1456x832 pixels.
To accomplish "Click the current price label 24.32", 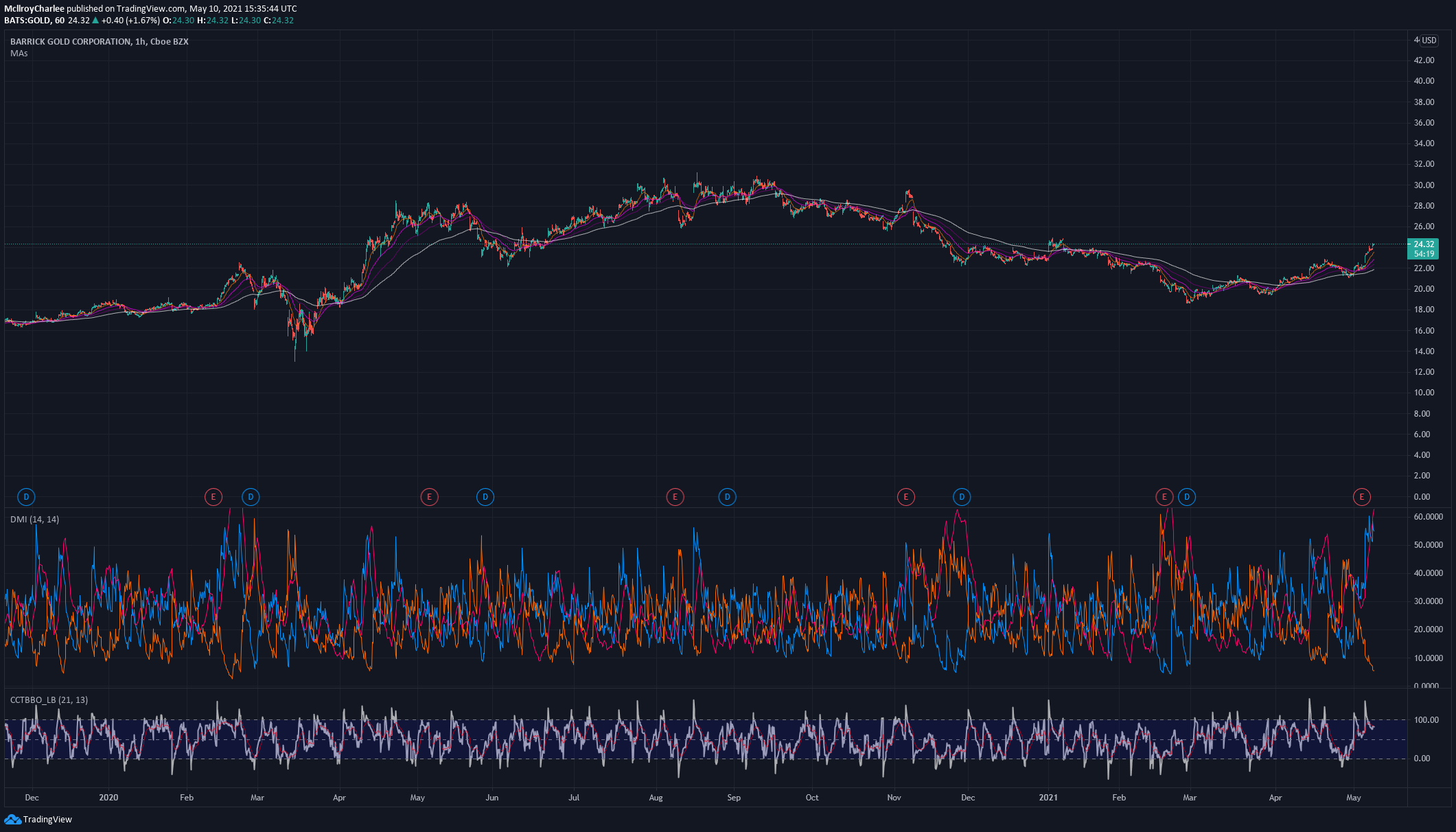I will (x=1423, y=244).
